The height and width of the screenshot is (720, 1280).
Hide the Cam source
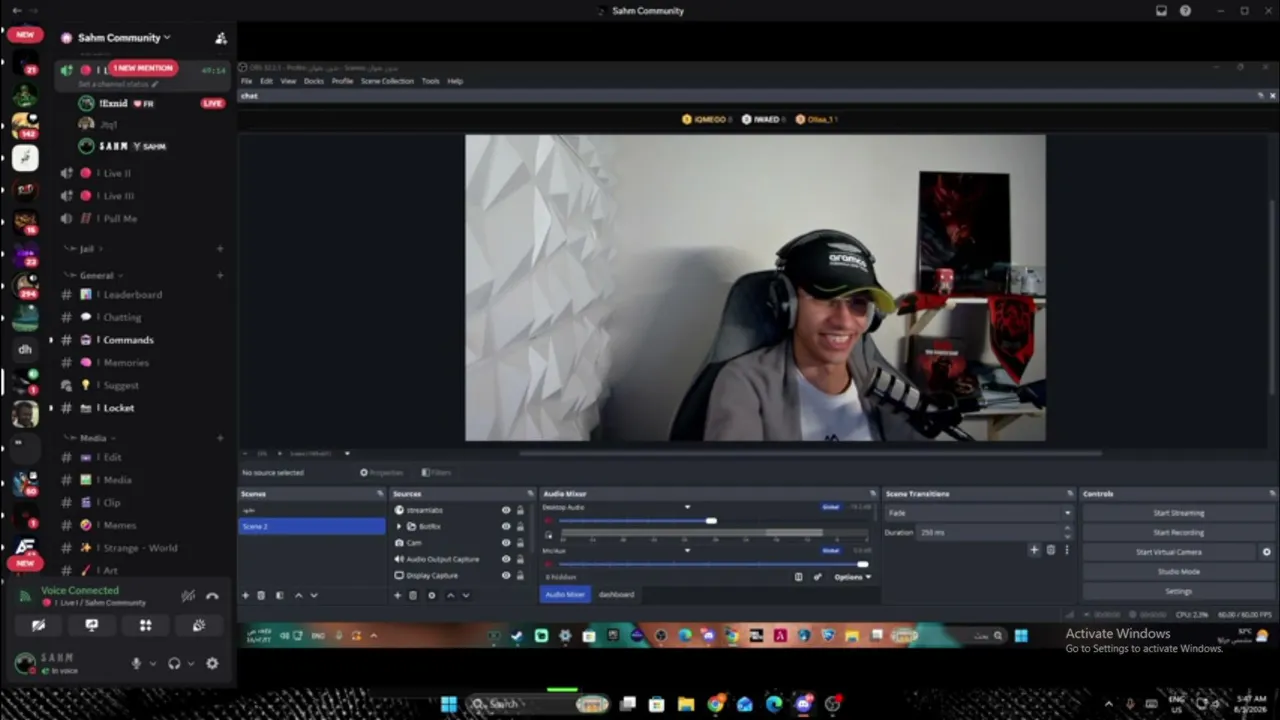click(x=506, y=543)
